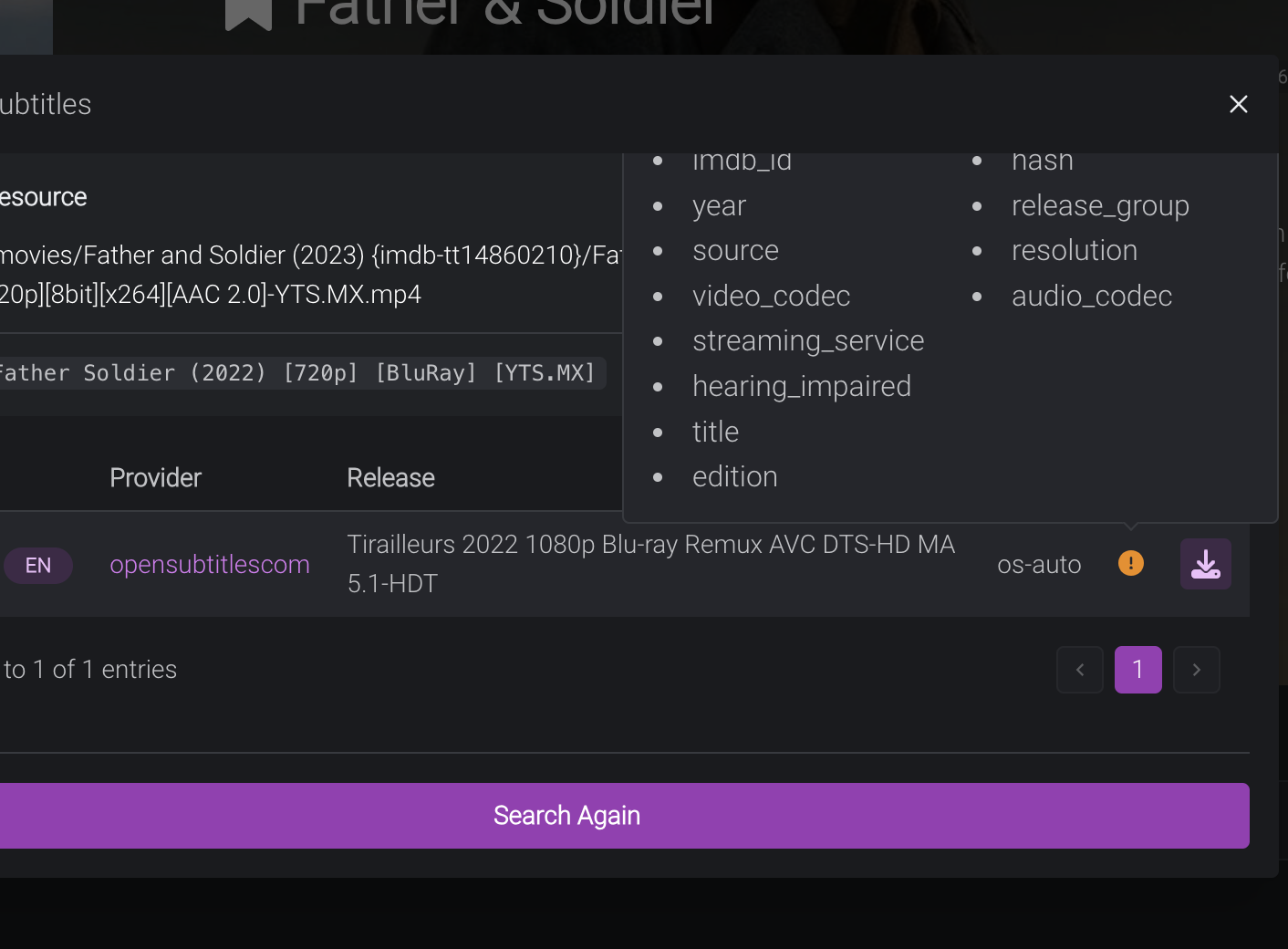Click the previous page chevron arrow

click(x=1079, y=669)
